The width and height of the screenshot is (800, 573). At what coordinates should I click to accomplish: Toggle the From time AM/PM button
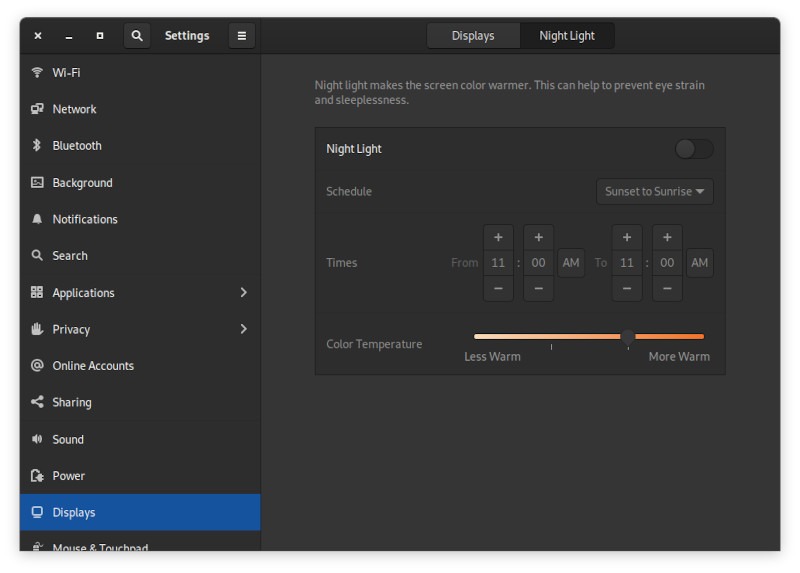click(571, 263)
